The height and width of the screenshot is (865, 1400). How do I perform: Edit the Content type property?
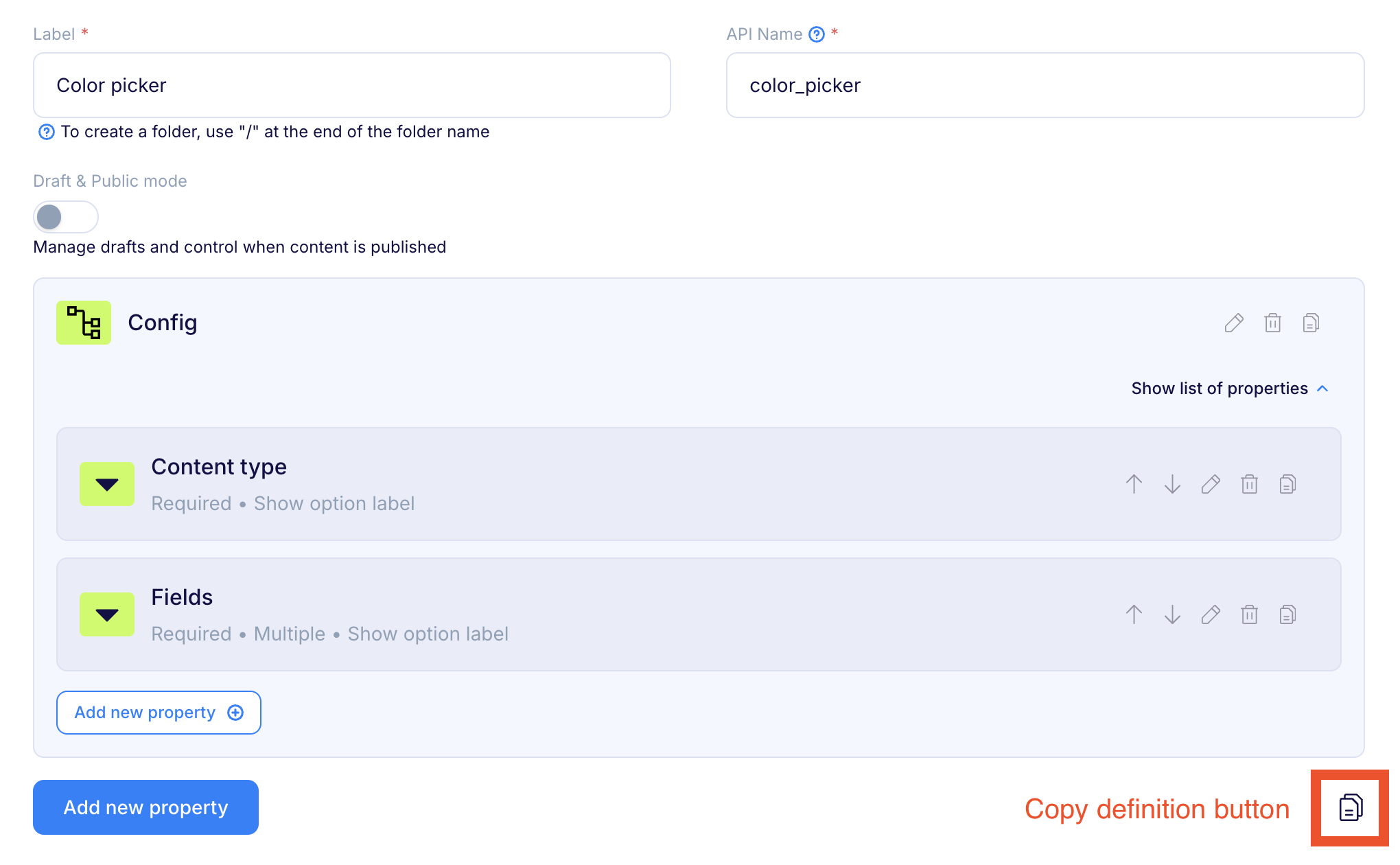1211,484
